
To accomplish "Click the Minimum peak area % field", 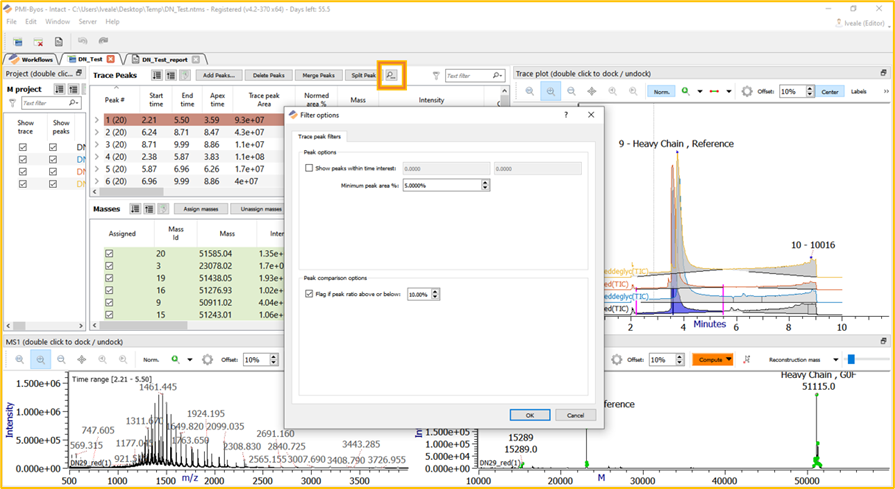I will click(x=440, y=185).
